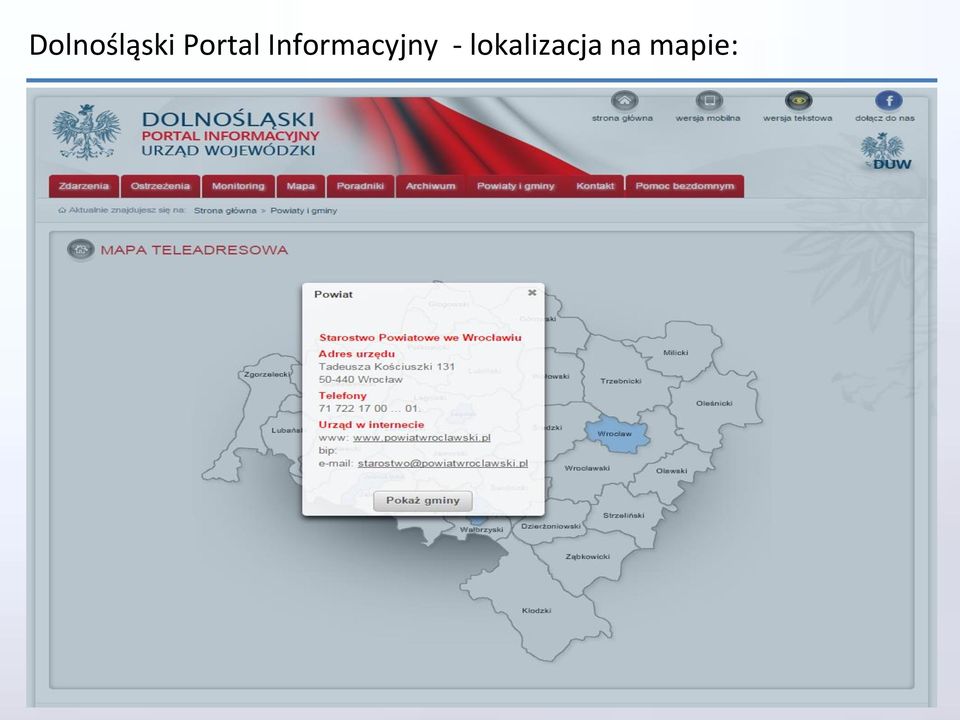Click the Mapa Teleadresowa phone icon
960x720 pixels.
81,250
